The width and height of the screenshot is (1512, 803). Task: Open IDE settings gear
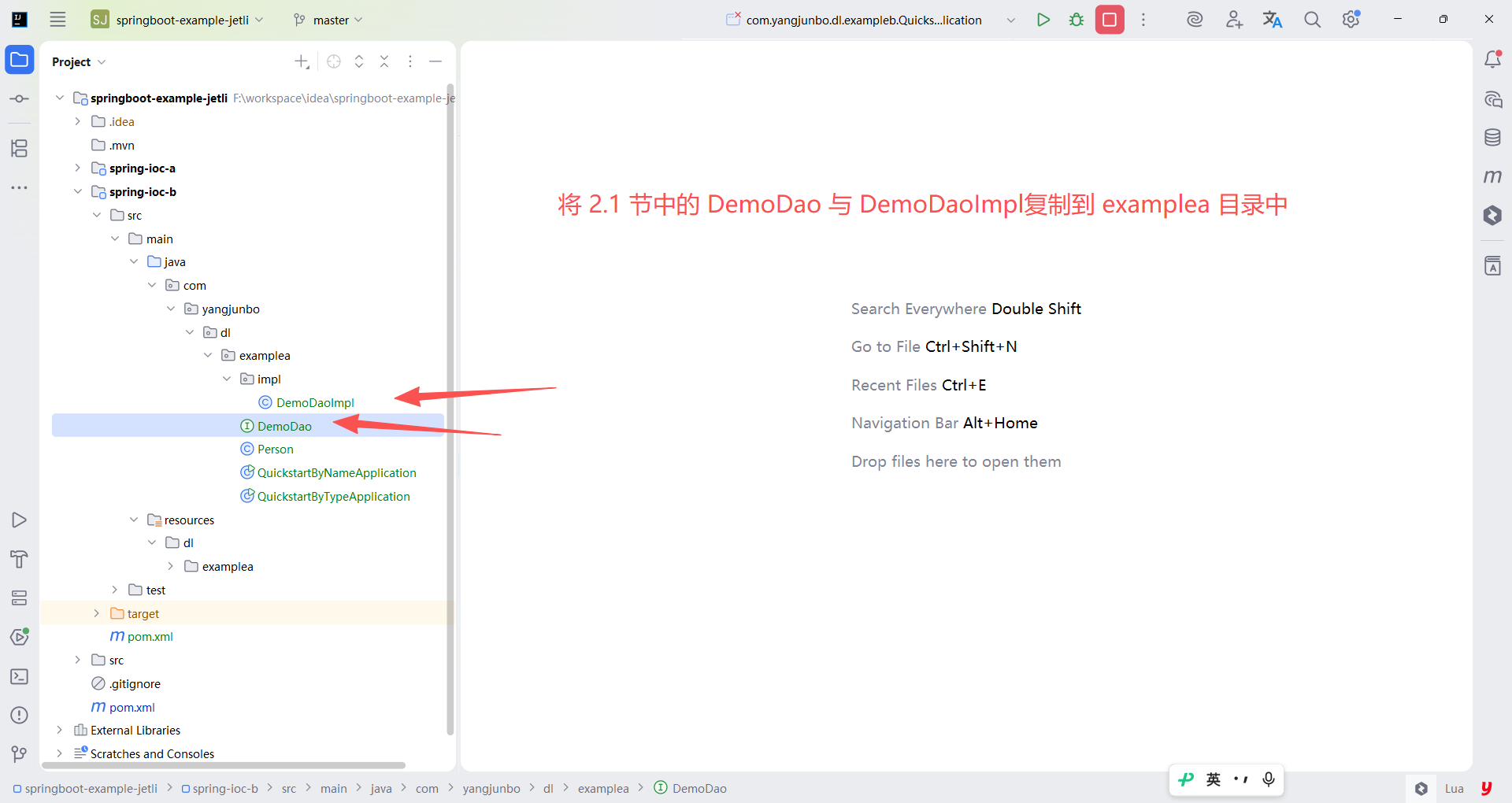1351,20
